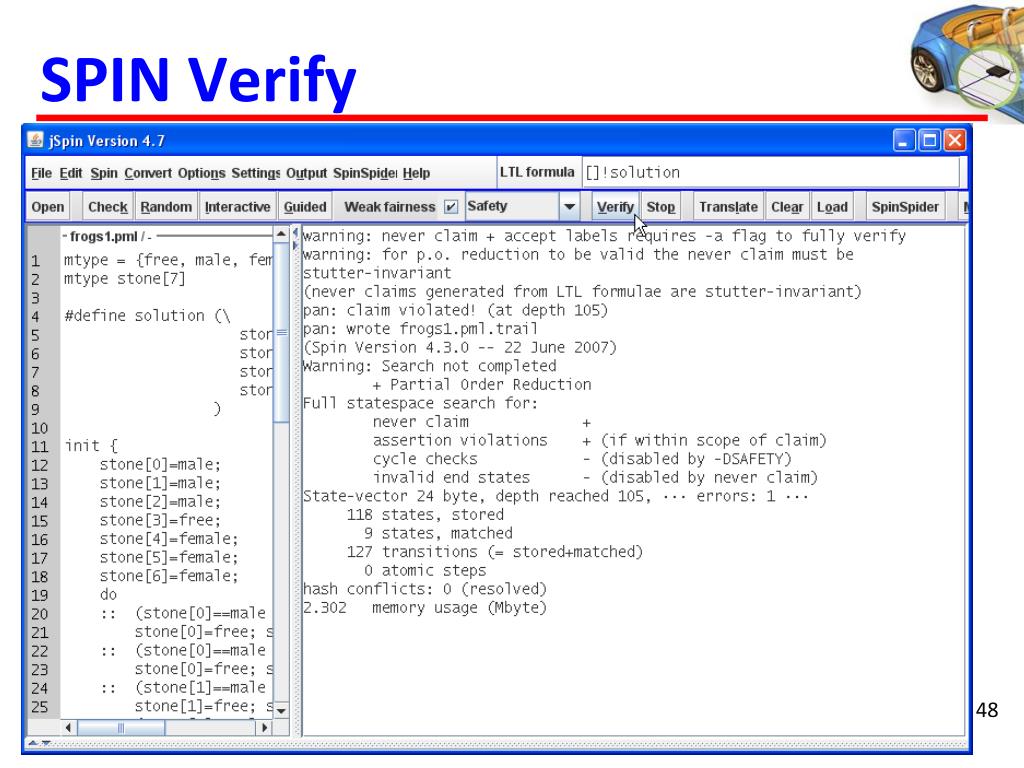Open the Safety mode dropdown
This screenshot has width=1024, height=768.
click(x=571, y=206)
